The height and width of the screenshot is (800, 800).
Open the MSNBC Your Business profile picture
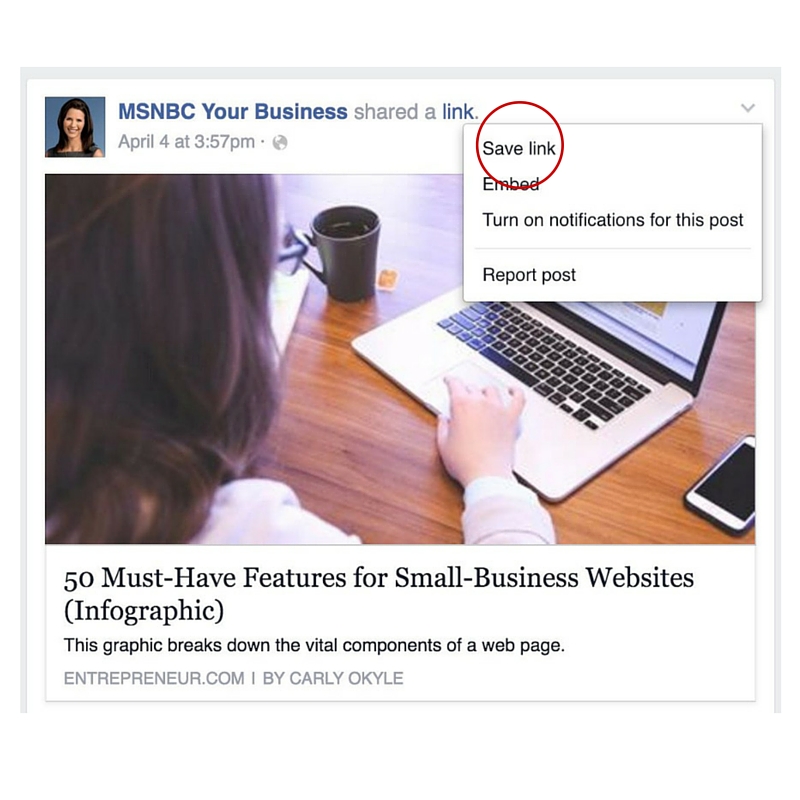[x=75, y=127]
